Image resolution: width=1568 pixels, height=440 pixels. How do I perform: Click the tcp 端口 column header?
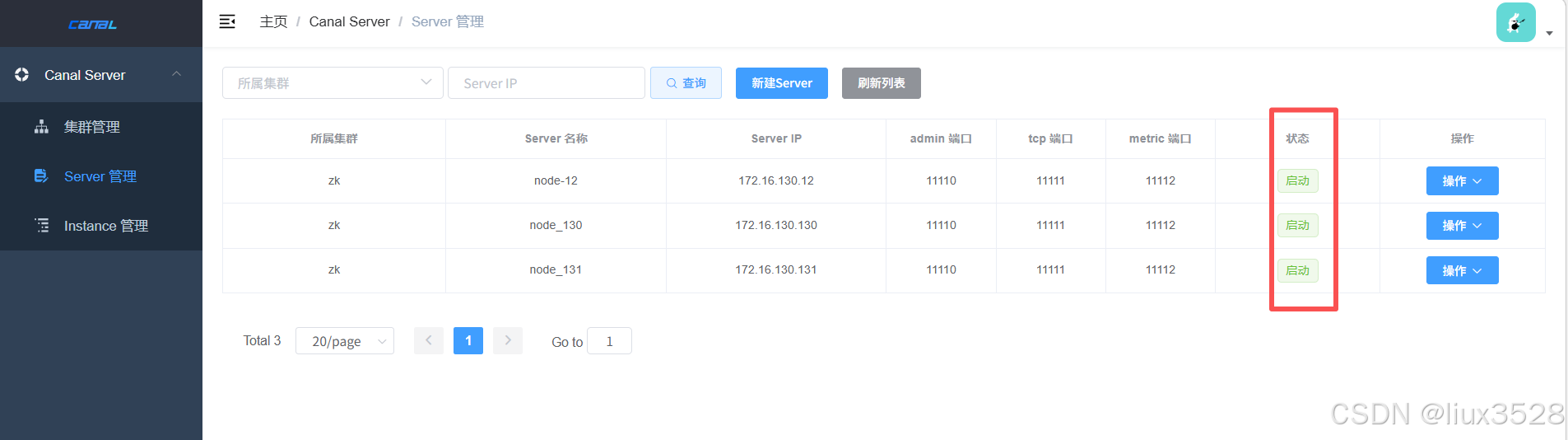click(1050, 138)
